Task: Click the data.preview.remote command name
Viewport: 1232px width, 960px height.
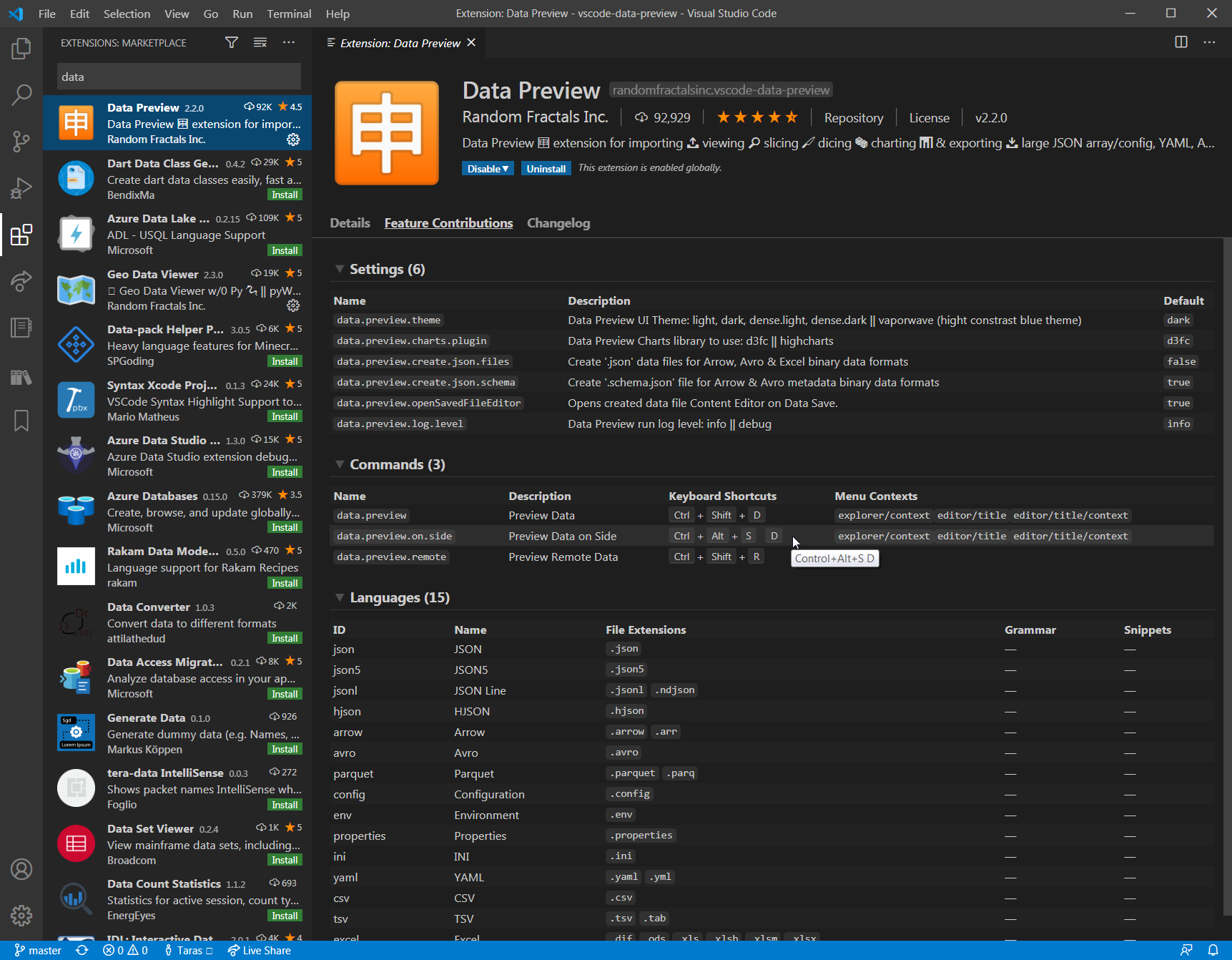Action: (x=392, y=557)
